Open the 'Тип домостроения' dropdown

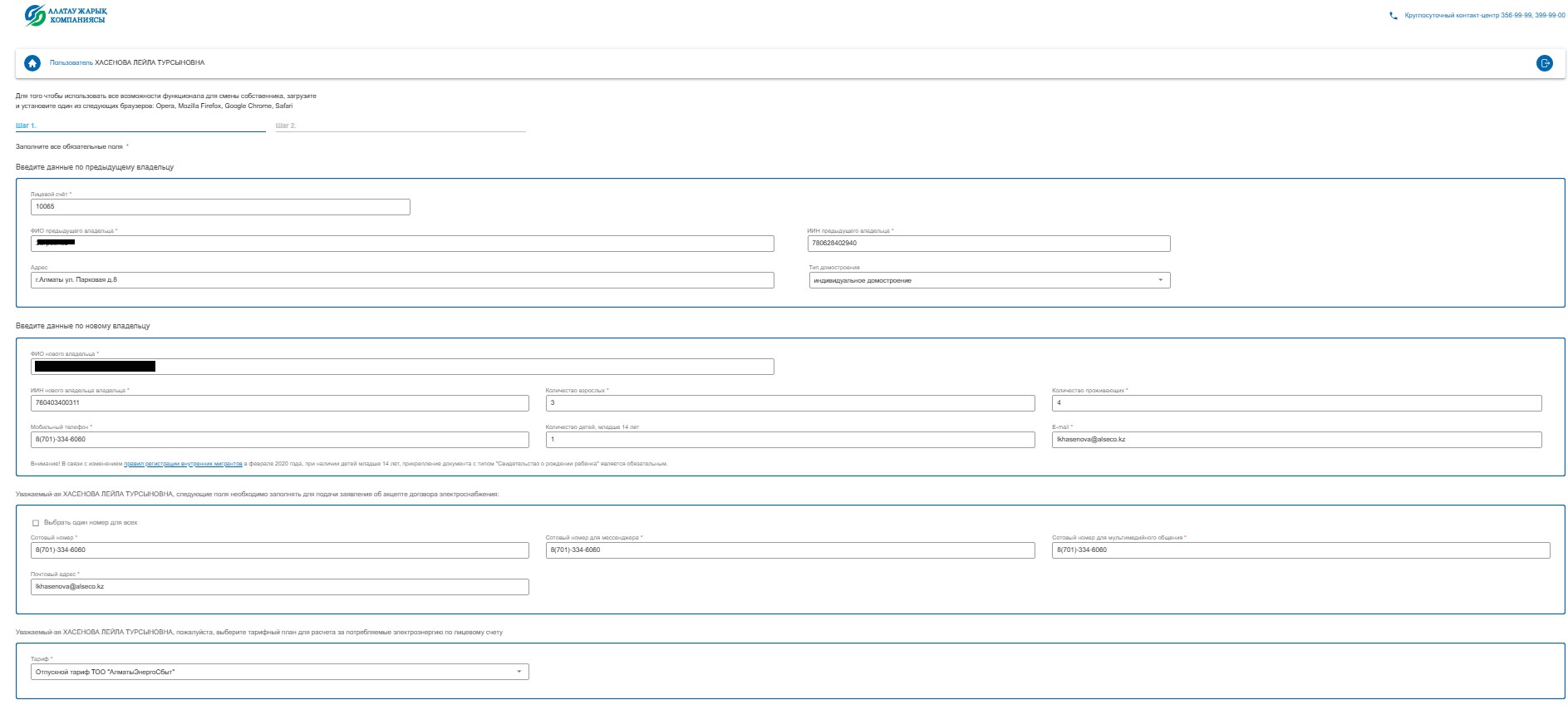click(989, 281)
